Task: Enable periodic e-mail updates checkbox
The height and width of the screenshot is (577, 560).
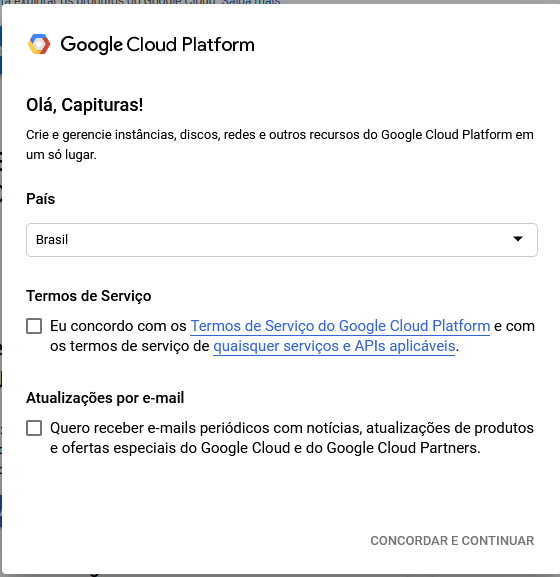Action: (34, 428)
